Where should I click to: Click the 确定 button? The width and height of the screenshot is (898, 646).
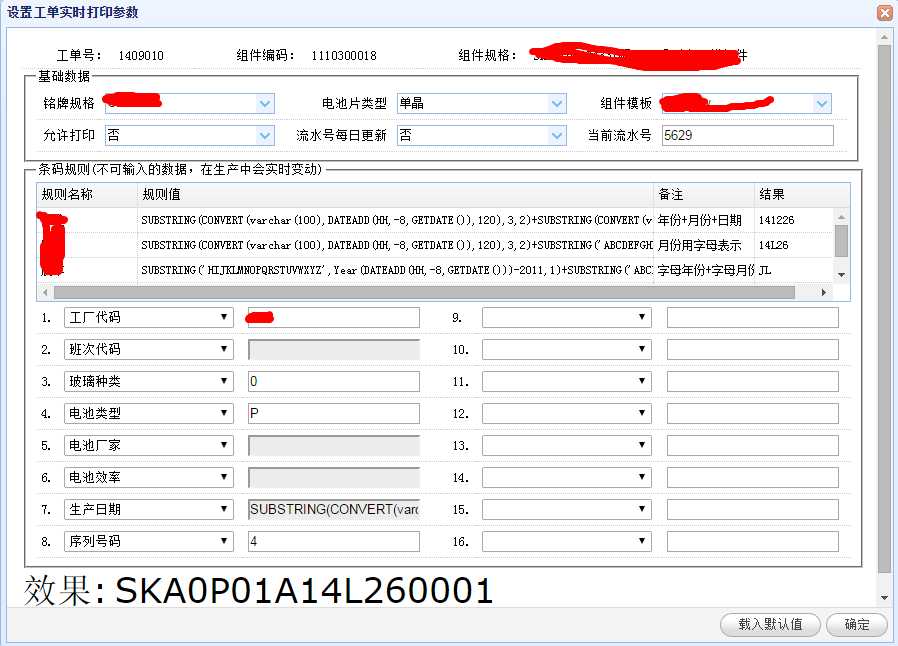tap(857, 624)
